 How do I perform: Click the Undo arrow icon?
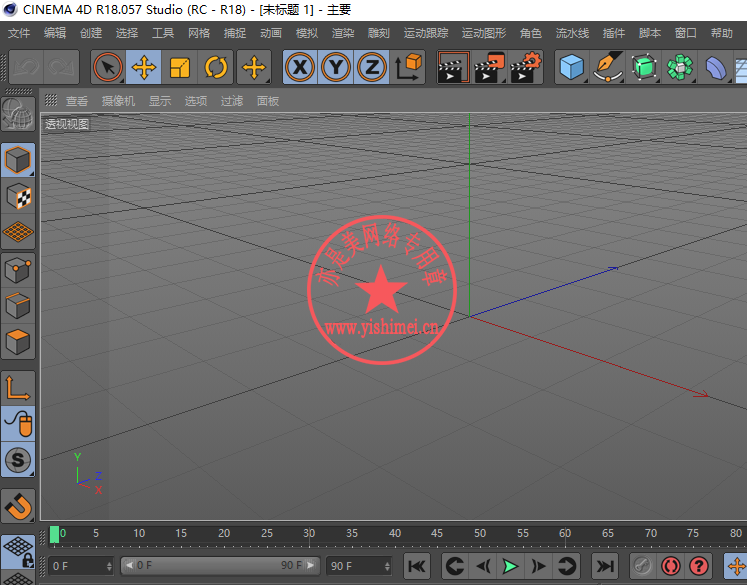pyautogui.click(x=26, y=67)
